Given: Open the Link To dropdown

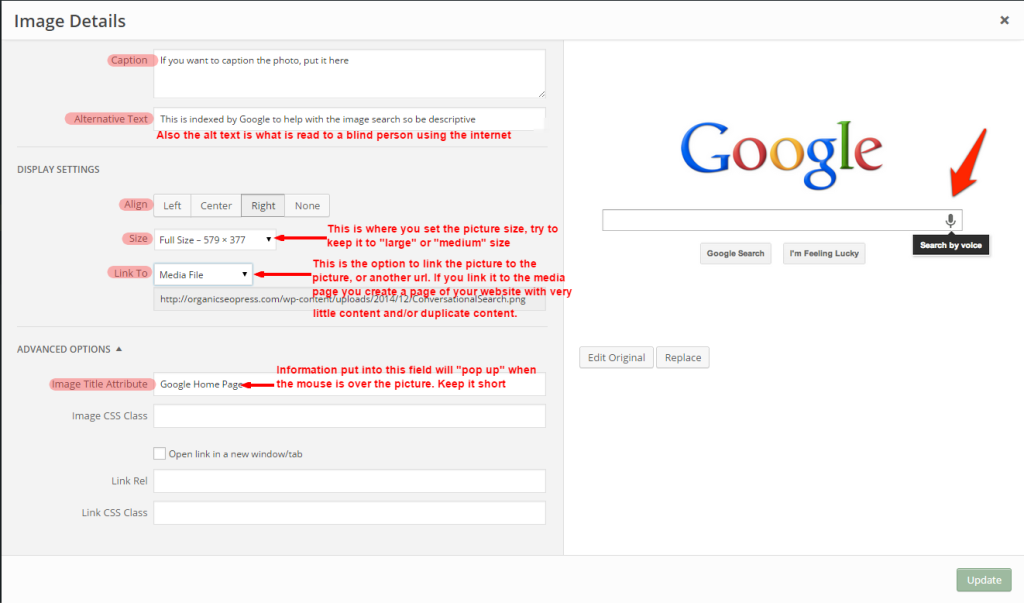Looking at the screenshot, I should click(203, 274).
